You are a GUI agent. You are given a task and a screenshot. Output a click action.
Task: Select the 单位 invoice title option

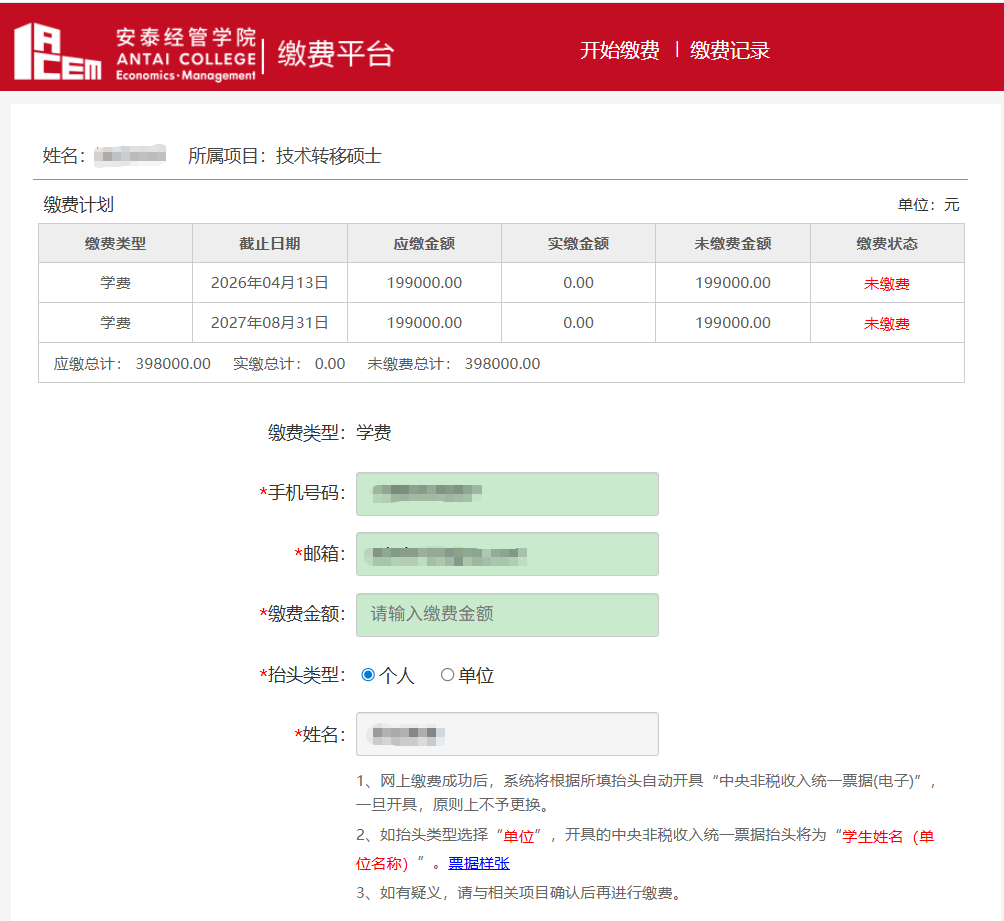pos(447,675)
